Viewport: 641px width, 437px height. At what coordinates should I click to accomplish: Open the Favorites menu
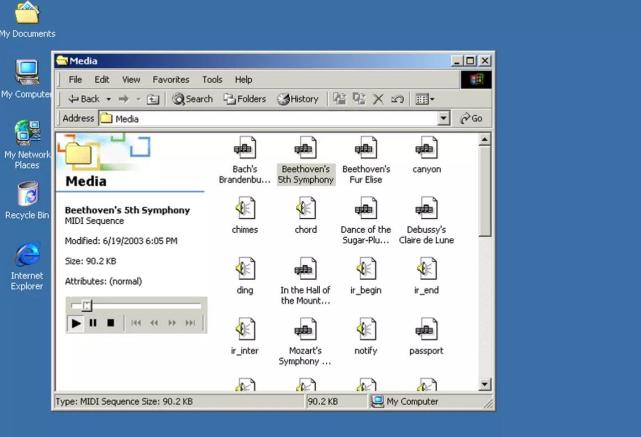171,80
